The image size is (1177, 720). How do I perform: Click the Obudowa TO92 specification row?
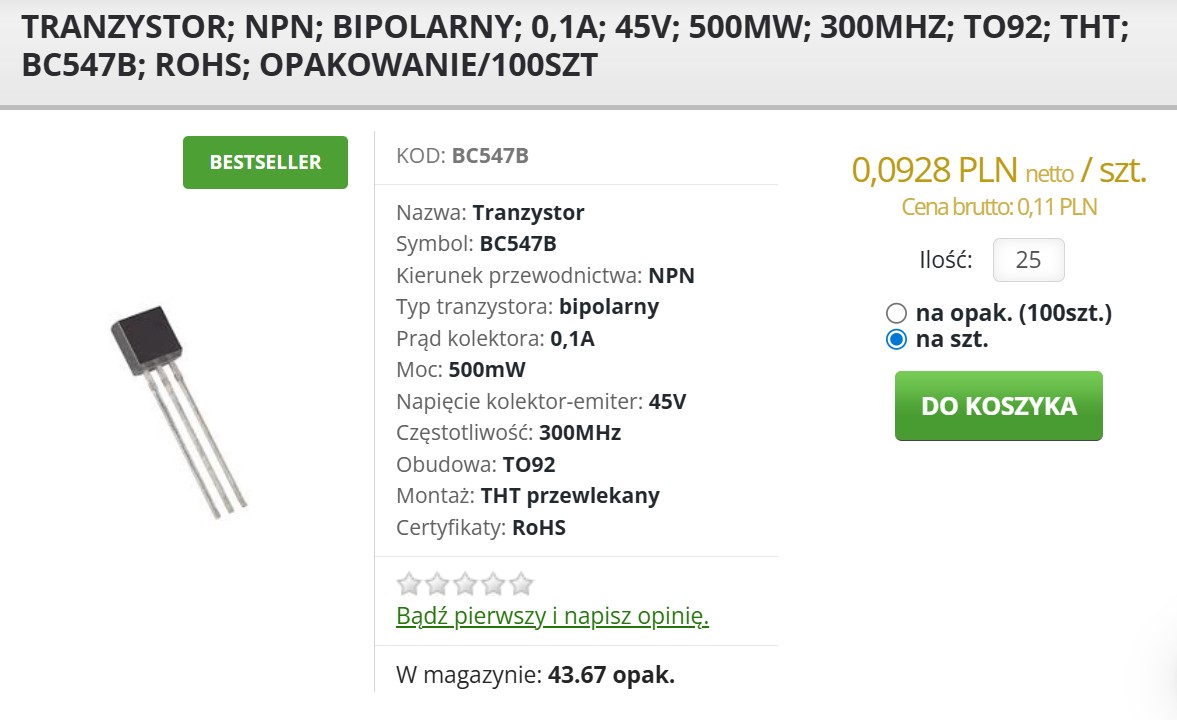point(476,465)
